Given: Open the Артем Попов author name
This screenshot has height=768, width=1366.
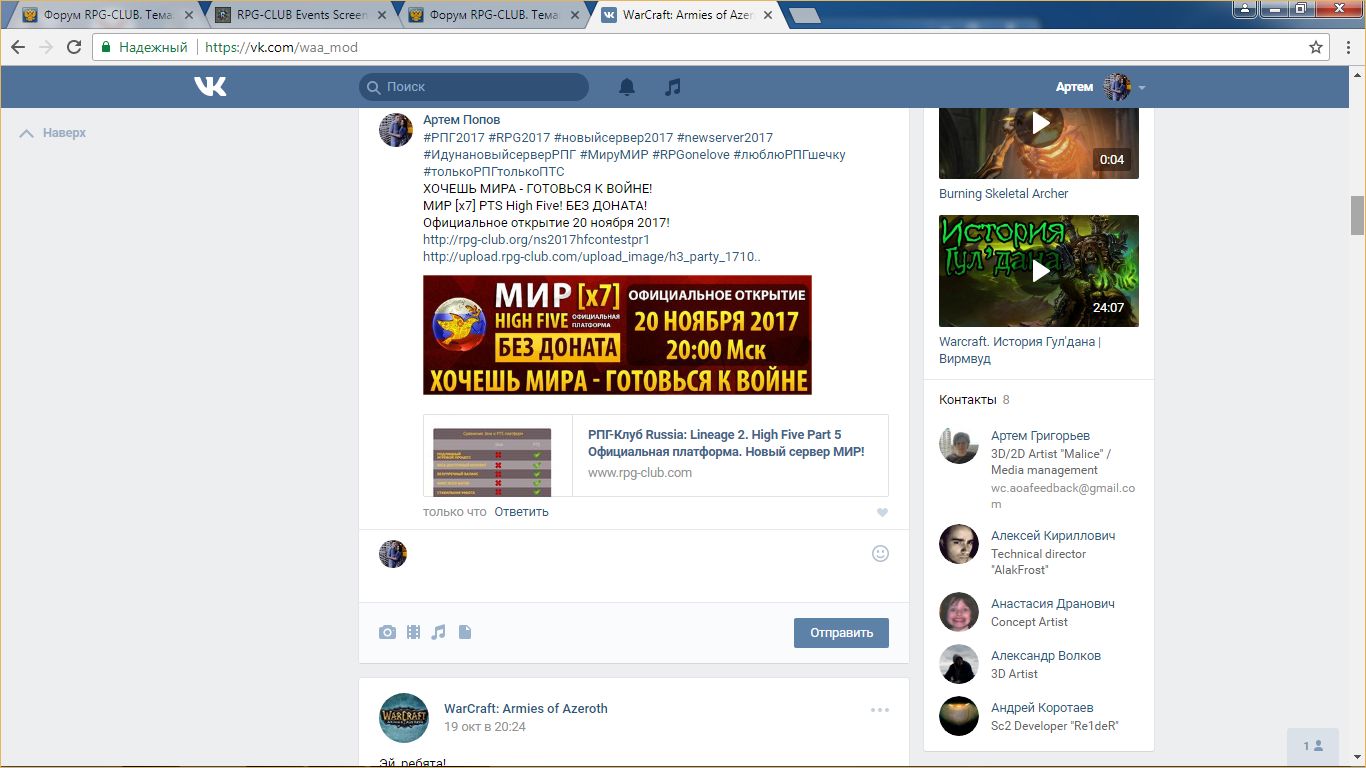Looking at the screenshot, I should (x=461, y=120).
